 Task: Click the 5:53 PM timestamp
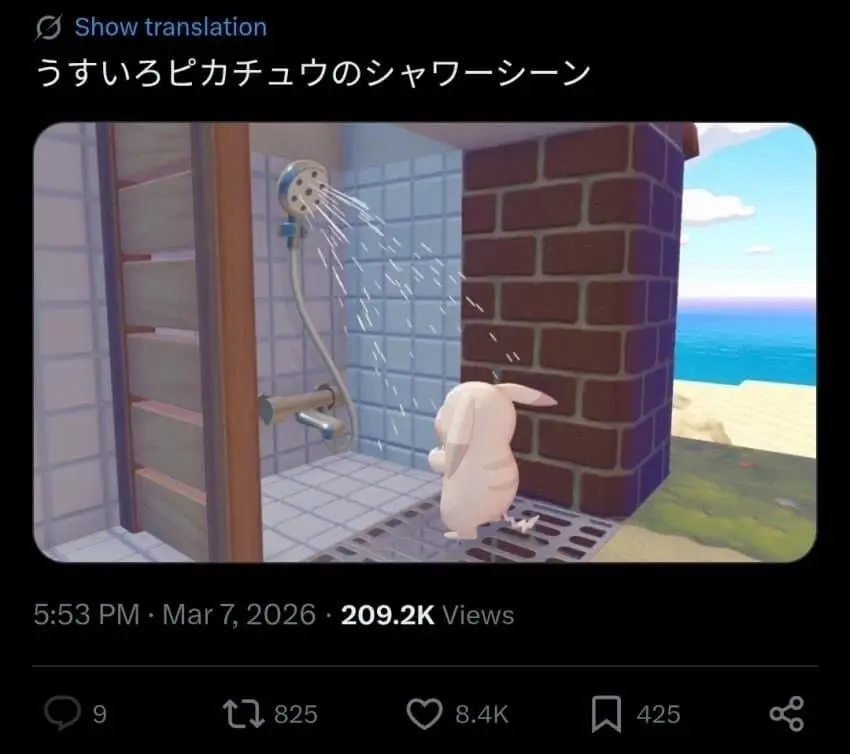click(x=87, y=615)
